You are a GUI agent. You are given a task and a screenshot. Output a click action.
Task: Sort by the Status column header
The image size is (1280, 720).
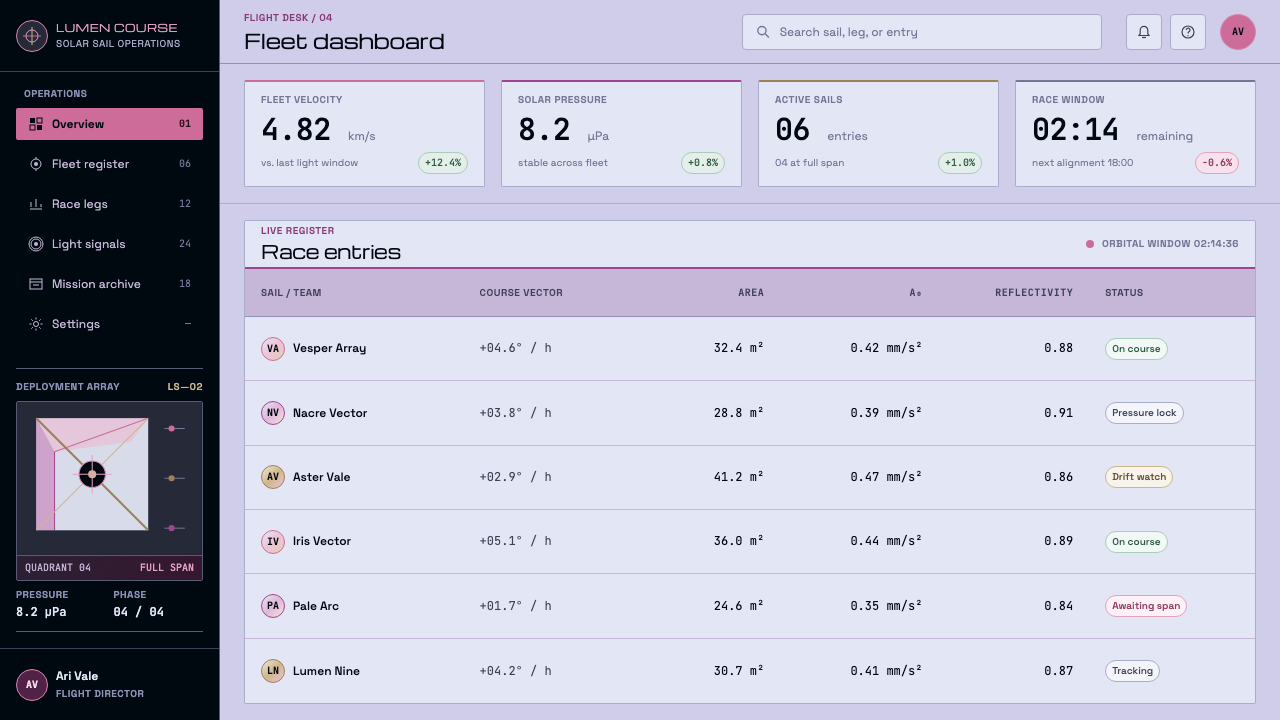coord(1124,293)
